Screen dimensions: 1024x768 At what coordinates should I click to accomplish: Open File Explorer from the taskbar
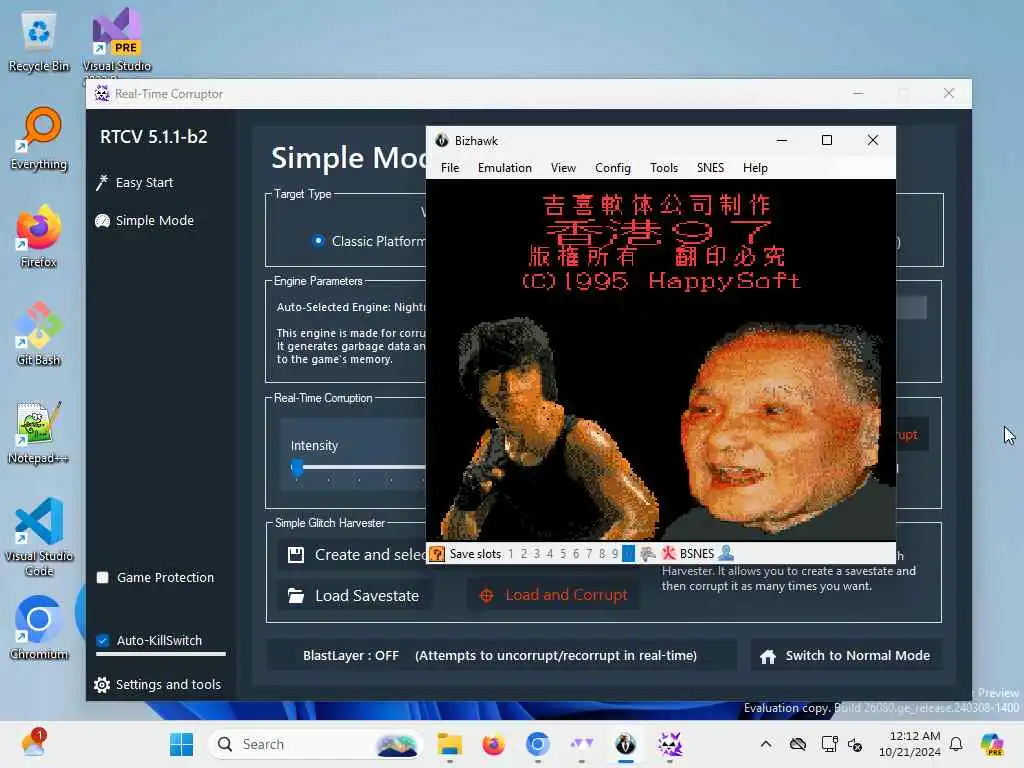(450, 744)
